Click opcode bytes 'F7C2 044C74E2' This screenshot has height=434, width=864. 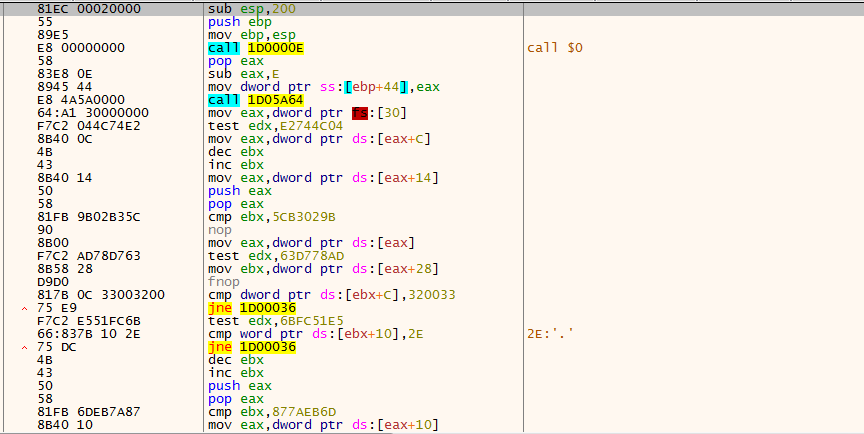click(89, 126)
